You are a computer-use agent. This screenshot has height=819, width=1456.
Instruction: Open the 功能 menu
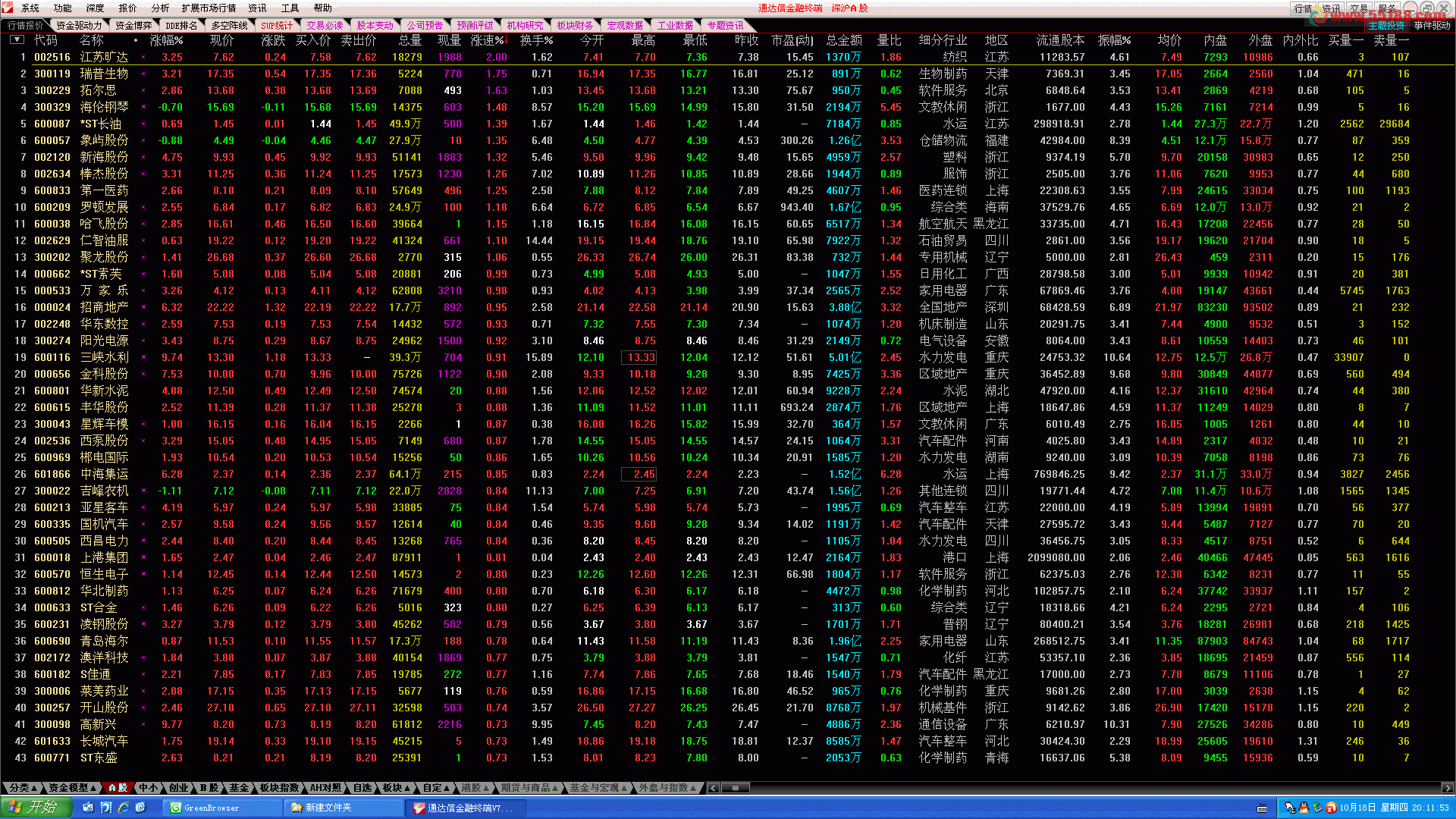tap(62, 8)
